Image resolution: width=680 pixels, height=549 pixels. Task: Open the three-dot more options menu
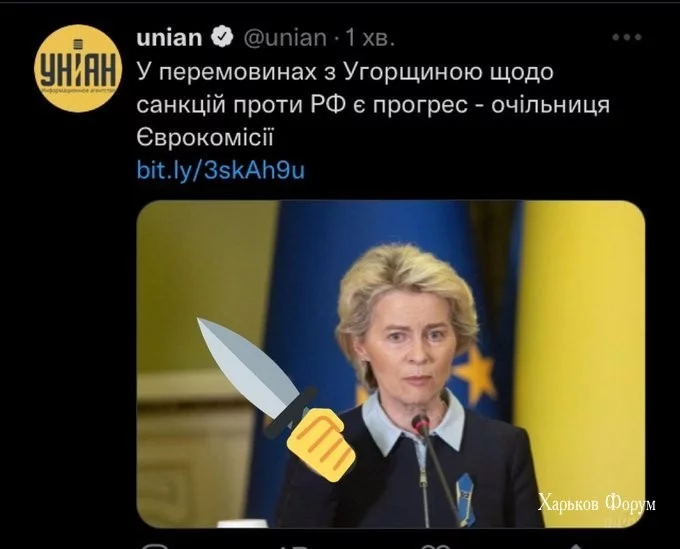coord(627,37)
